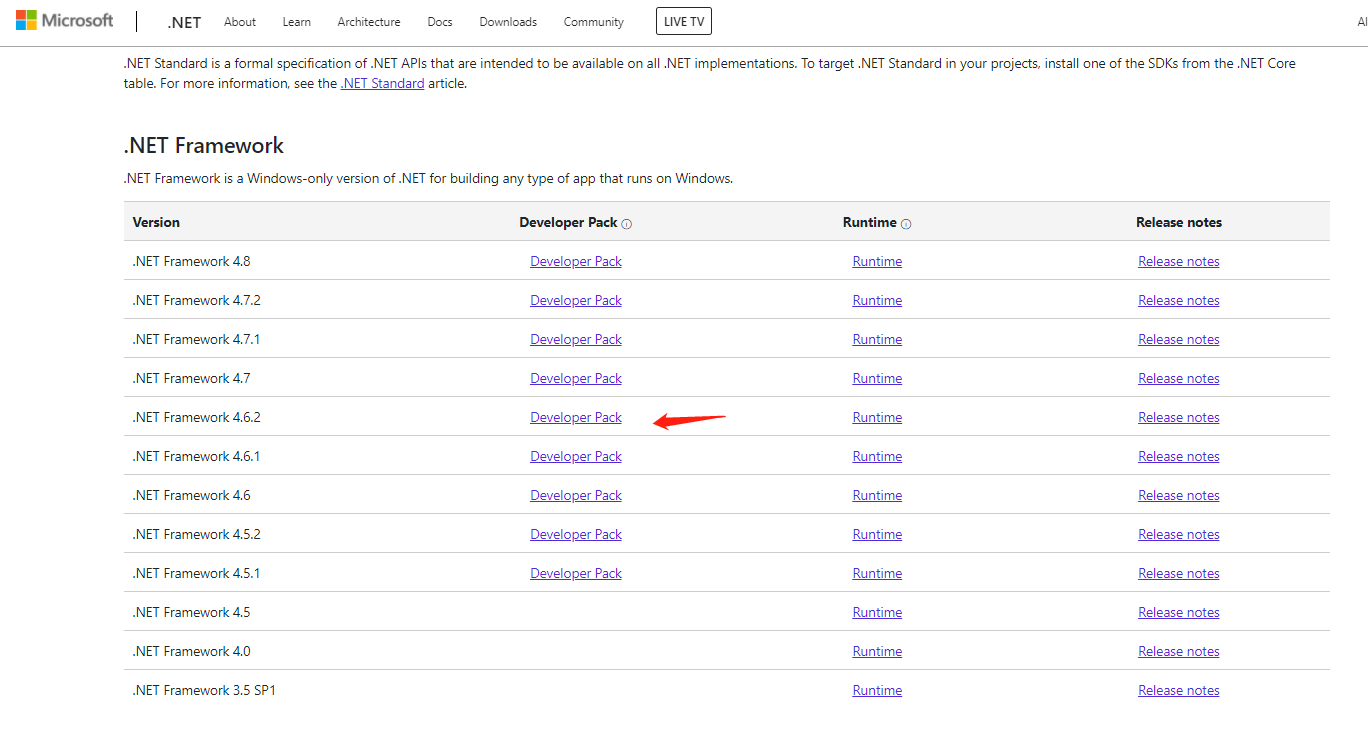The image size is (1368, 751).
Task: Open the .NET Standard article link
Action: pyautogui.click(x=382, y=84)
